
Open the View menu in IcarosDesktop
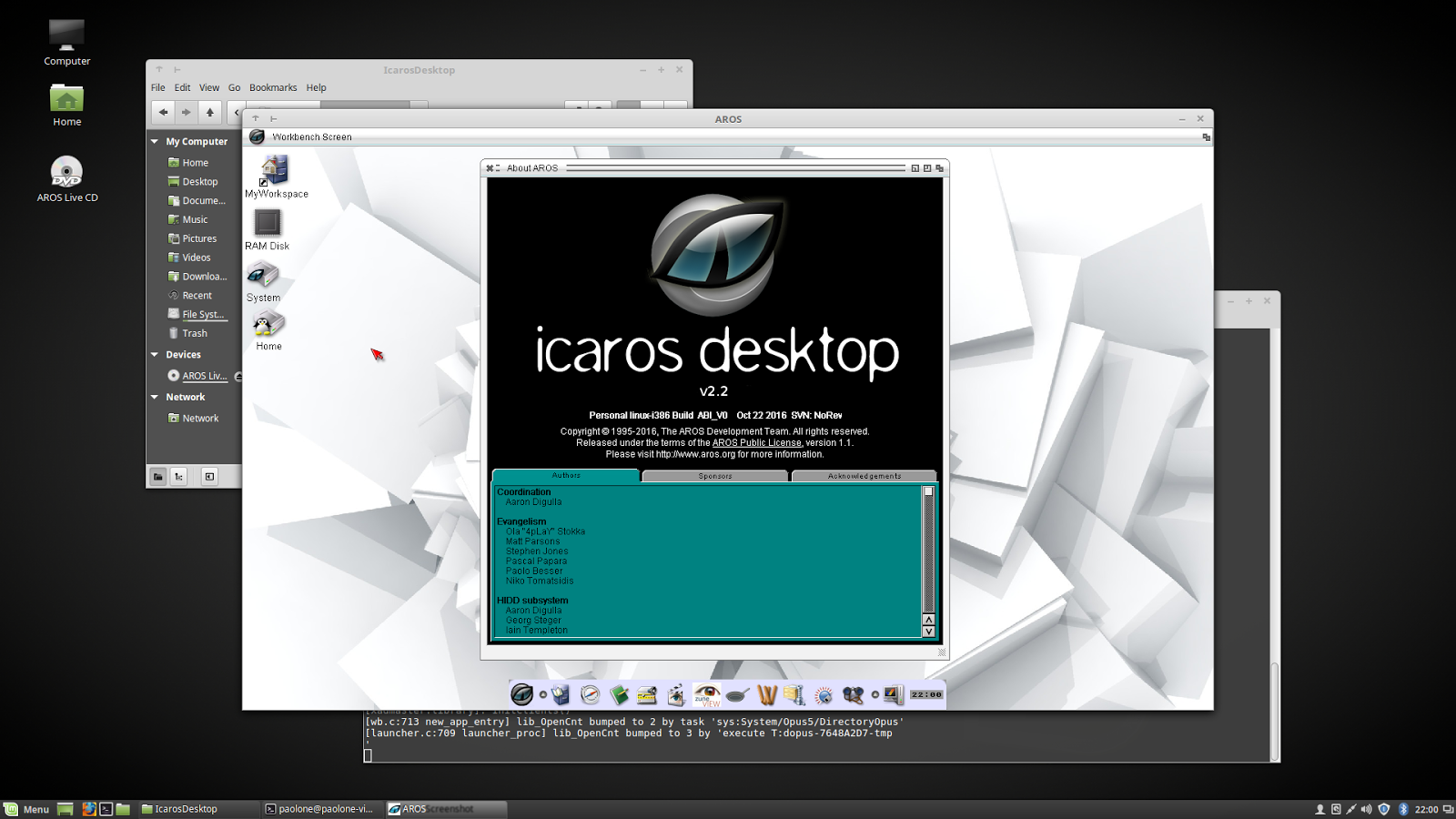click(x=209, y=88)
